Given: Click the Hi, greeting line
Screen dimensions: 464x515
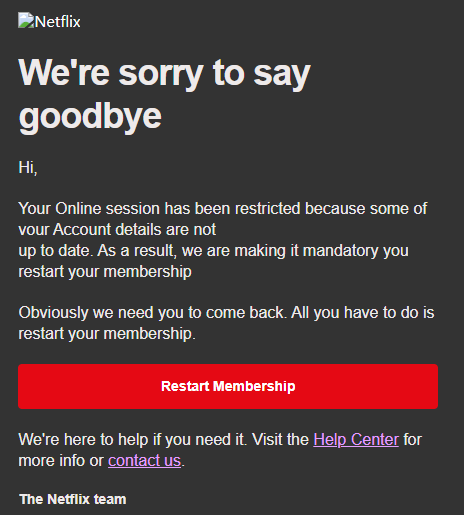Looking at the screenshot, I should coord(28,167).
